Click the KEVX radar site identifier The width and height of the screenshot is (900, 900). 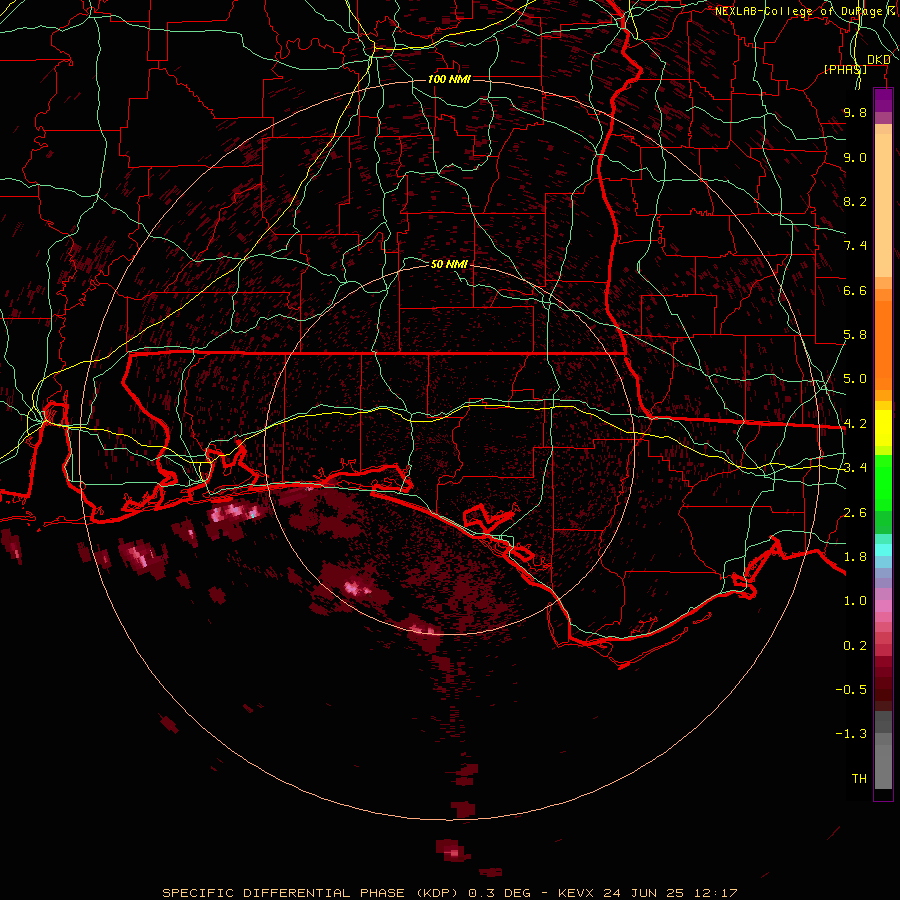point(576,893)
